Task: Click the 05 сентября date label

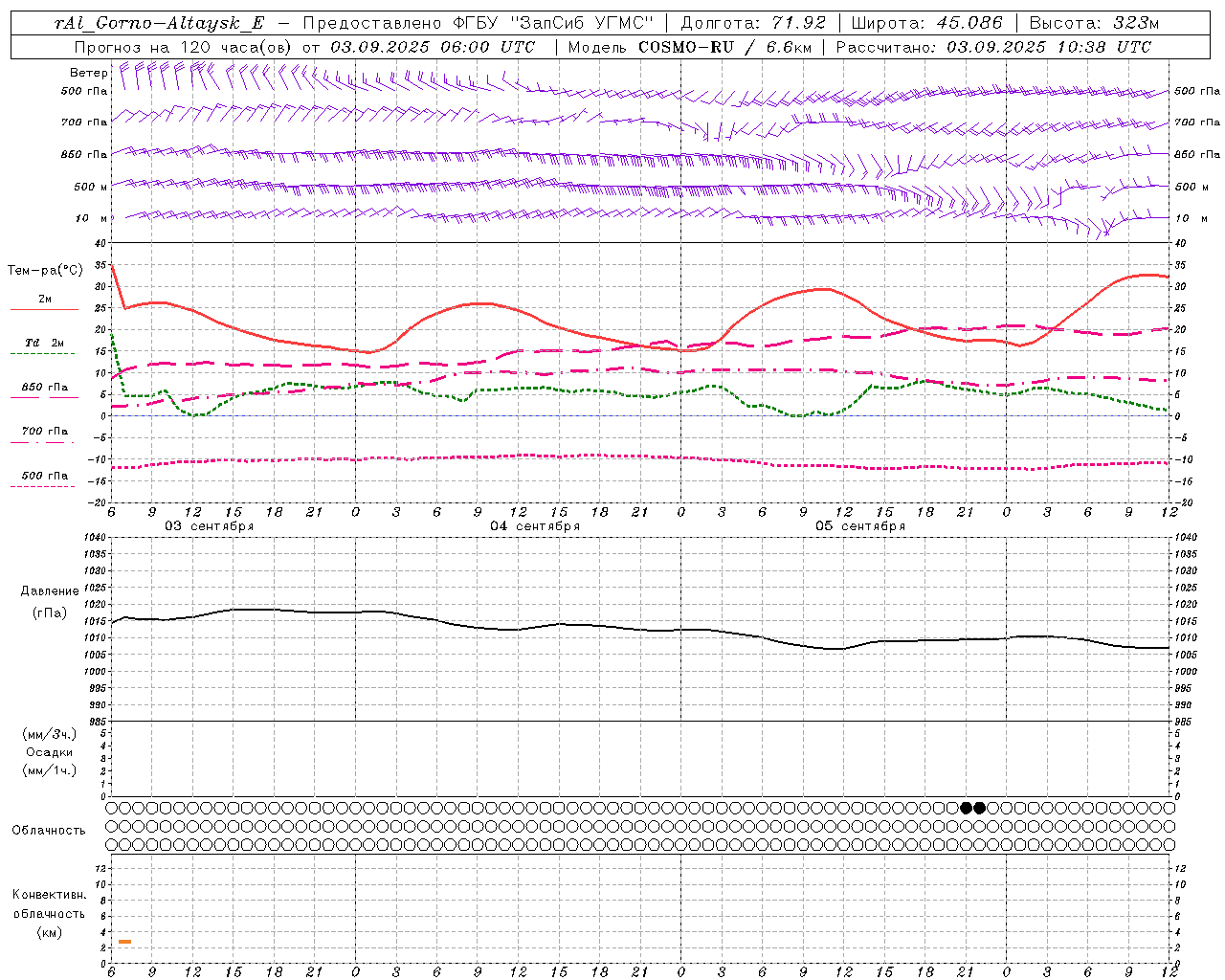Action: [x=860, y=526]
